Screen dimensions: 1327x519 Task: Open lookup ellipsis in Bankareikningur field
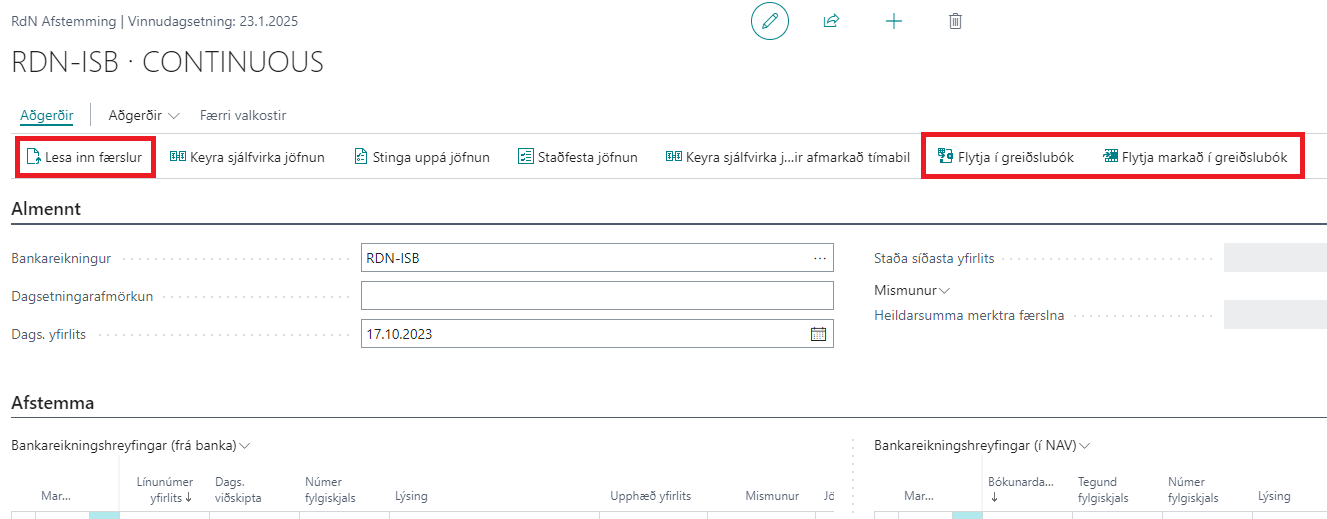pyautogui.click(x=820, y=259)
